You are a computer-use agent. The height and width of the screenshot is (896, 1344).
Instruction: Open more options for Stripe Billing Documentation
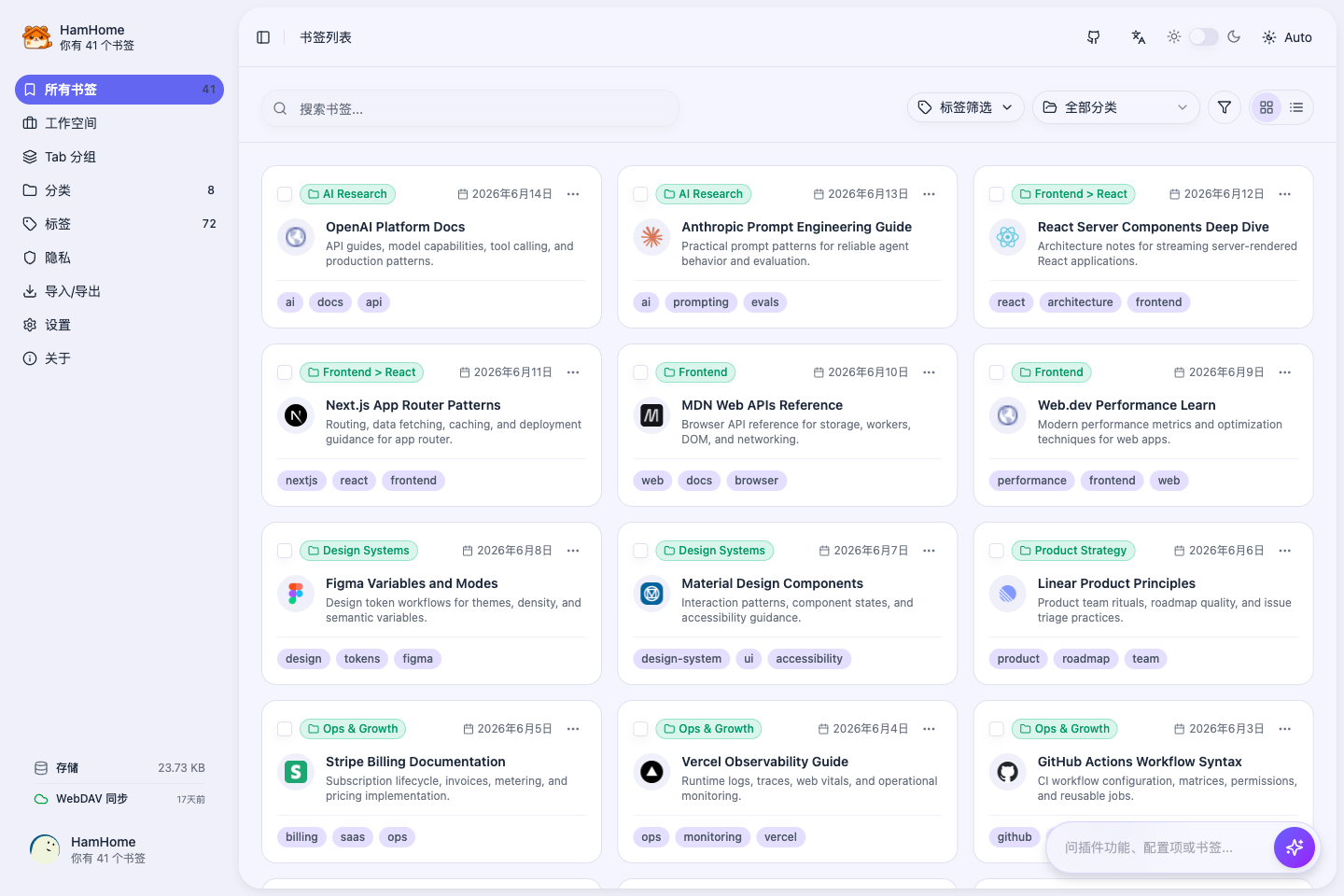pyautogui.click(x=573, y=729)
